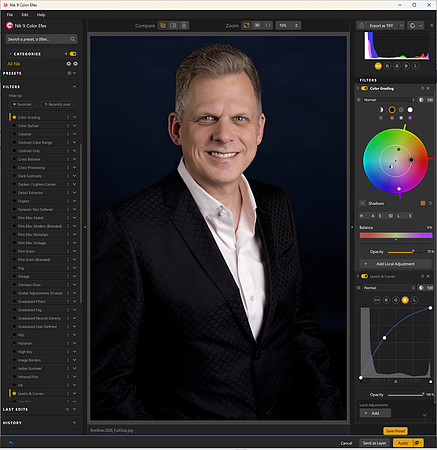Expand the Presets section chevron
Screen dimensions: 437x450
(75, 73)
